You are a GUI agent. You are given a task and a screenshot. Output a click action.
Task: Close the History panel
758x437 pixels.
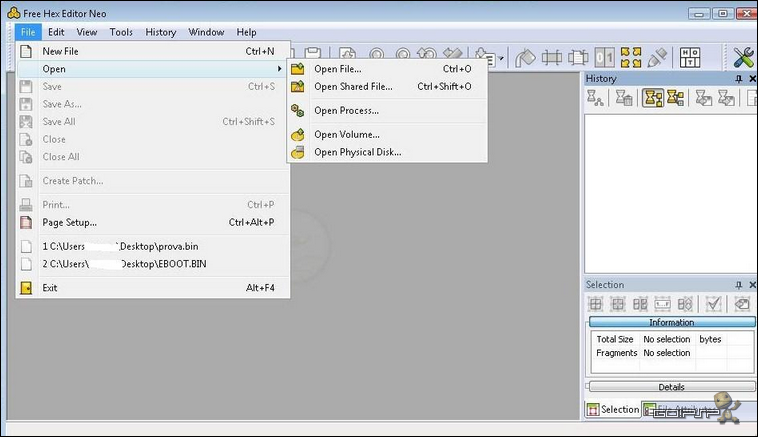tap(752, 79)
